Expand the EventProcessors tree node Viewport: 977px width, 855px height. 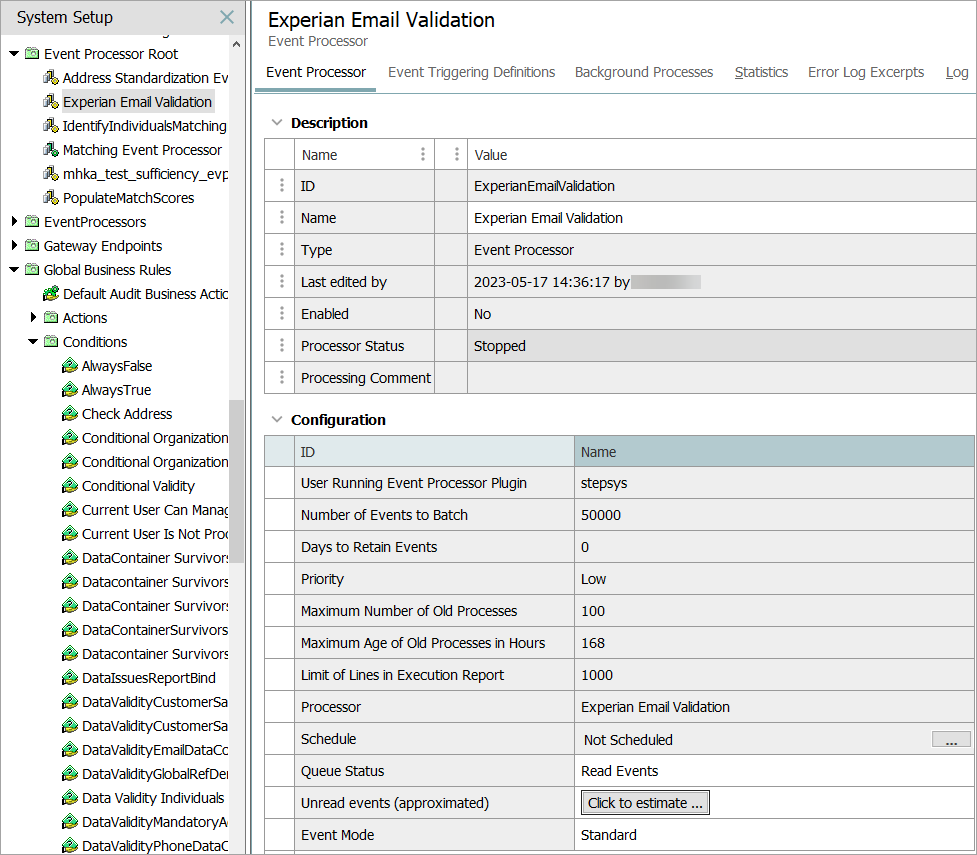pos(14,222)
